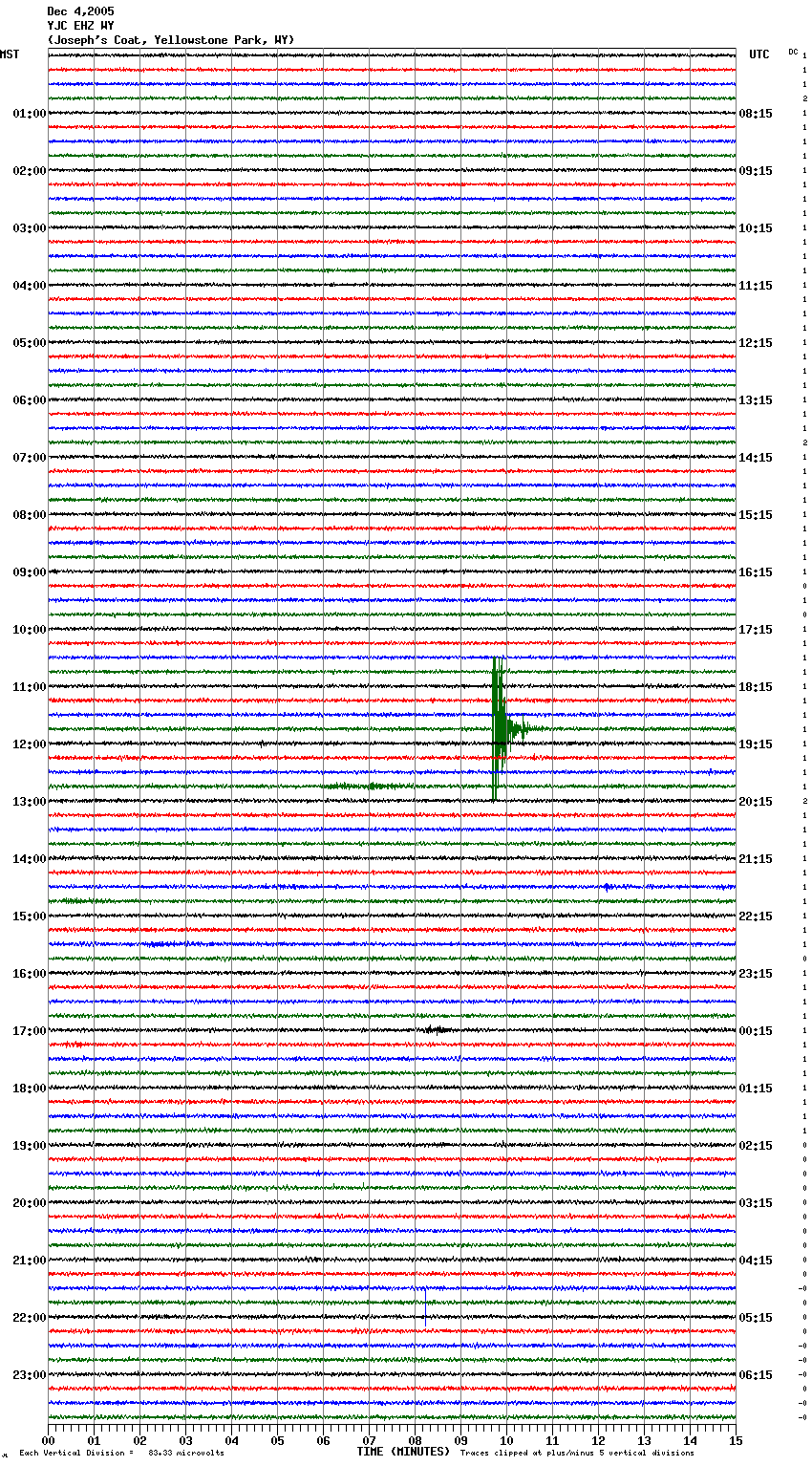Click the "13:00" MST hour label

29,802
